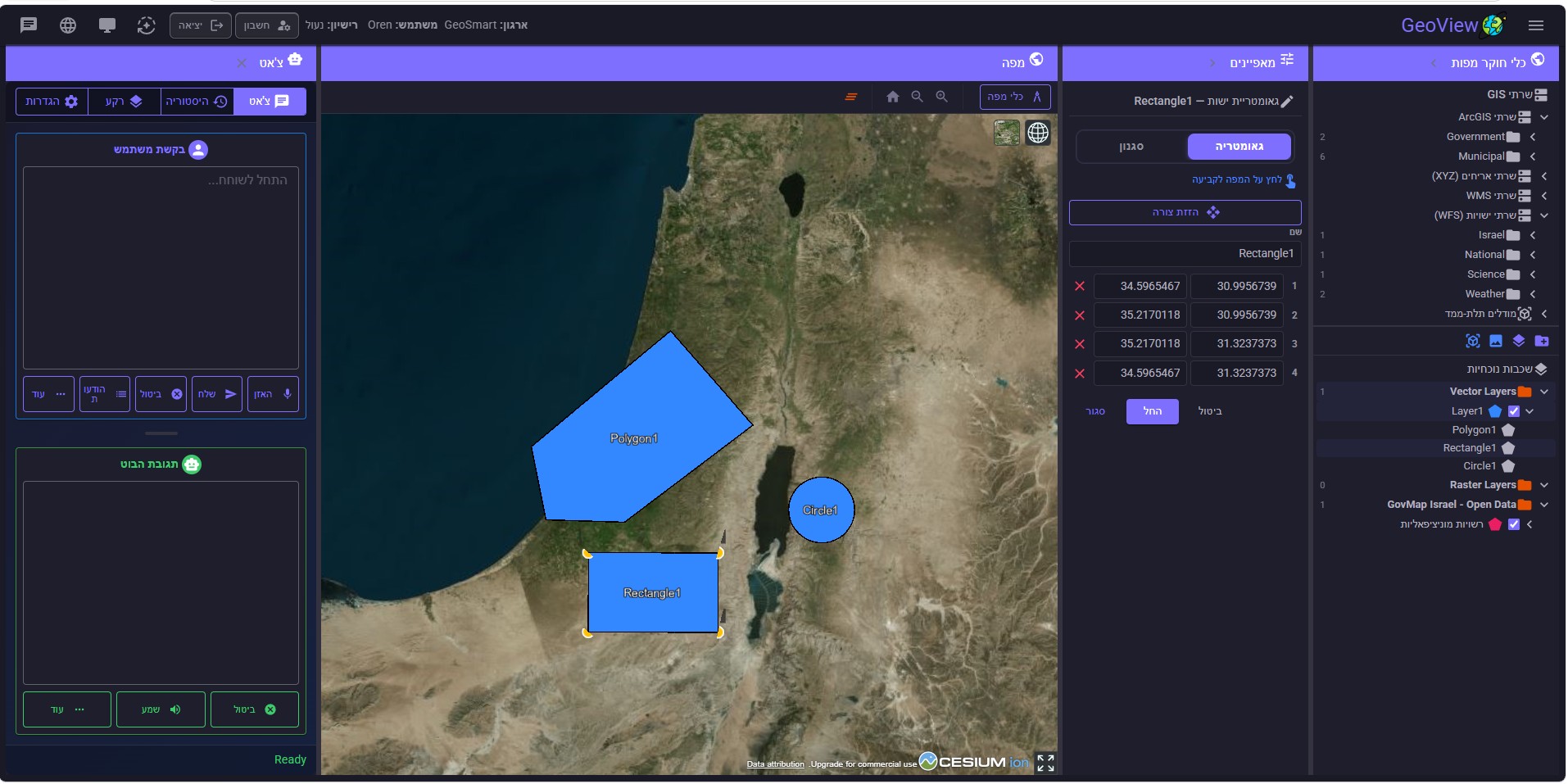1568x784 pixels.
Task: Click the שלח (Send) button in chat
Action: coord(217,394)
